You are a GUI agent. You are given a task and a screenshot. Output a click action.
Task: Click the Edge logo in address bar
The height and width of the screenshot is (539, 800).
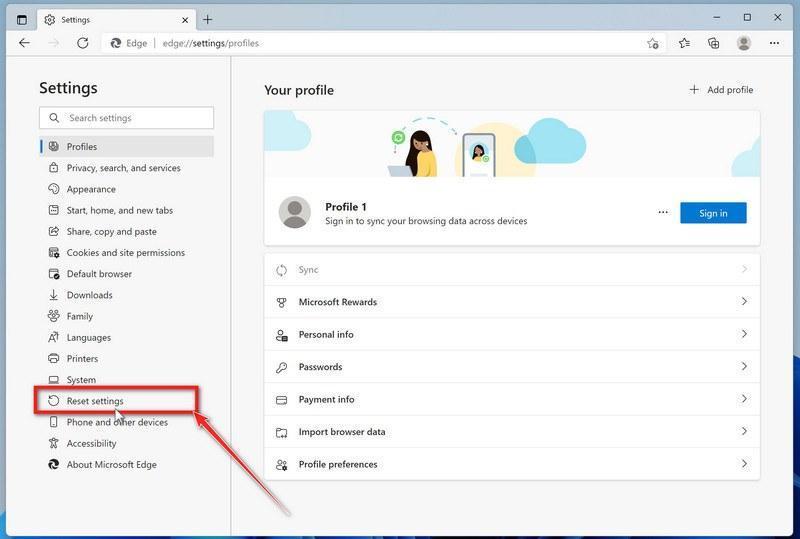click(116, 43)
